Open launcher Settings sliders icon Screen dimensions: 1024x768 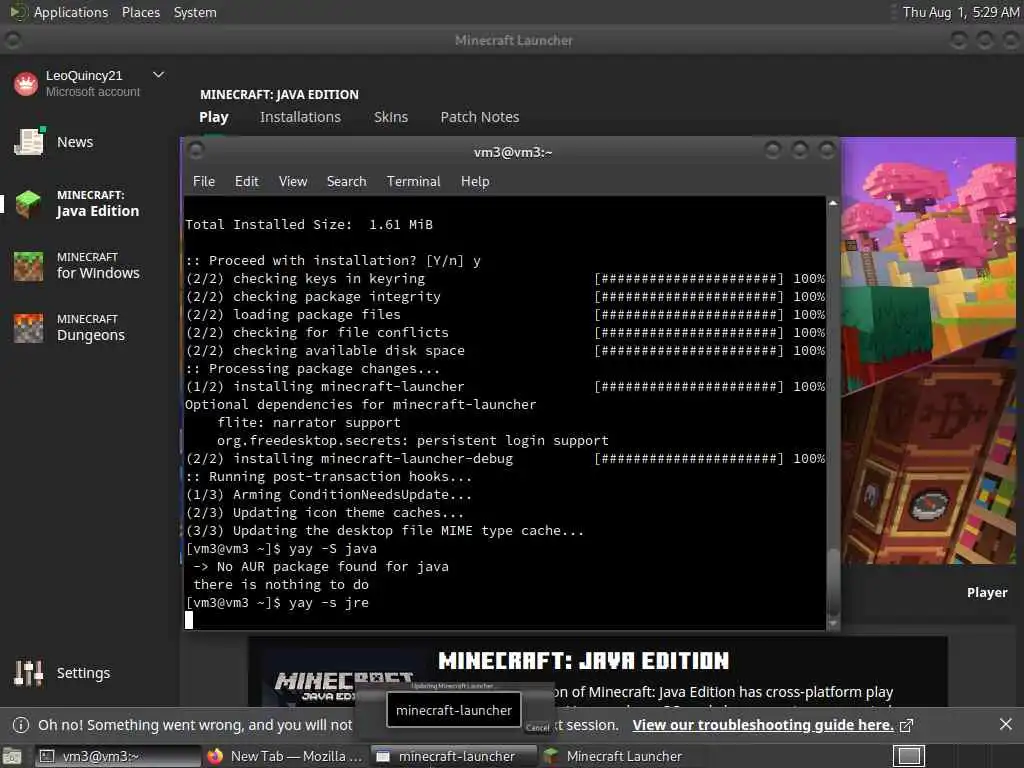28,673
